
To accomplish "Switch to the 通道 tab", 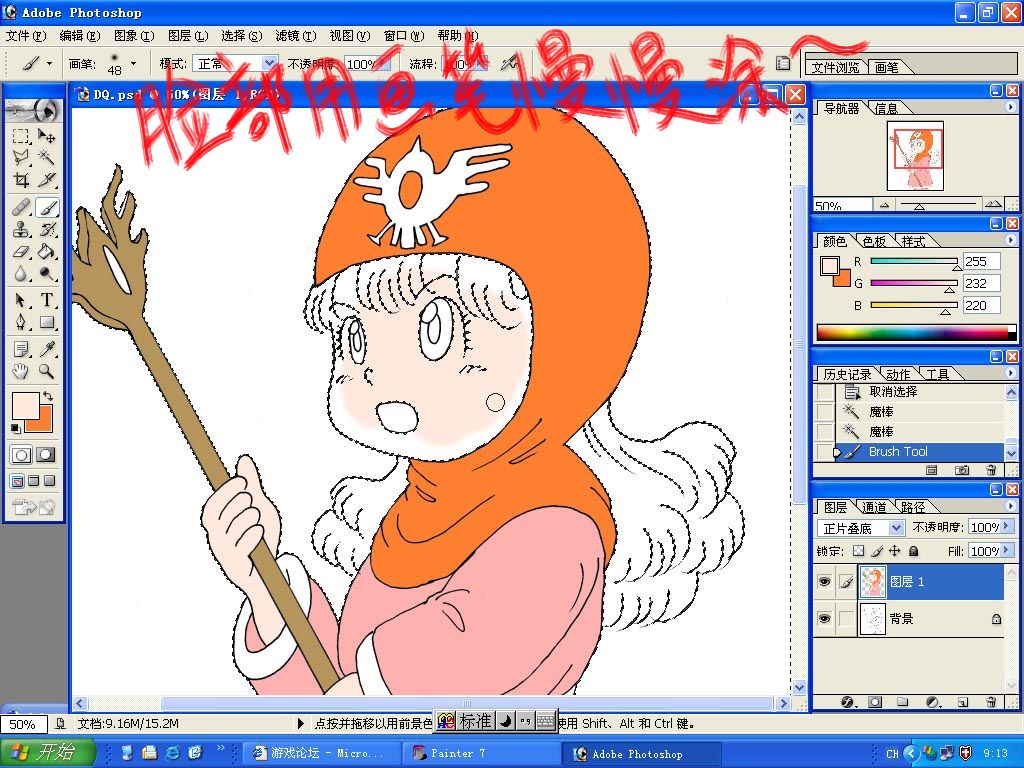I will tap(873, 507).
